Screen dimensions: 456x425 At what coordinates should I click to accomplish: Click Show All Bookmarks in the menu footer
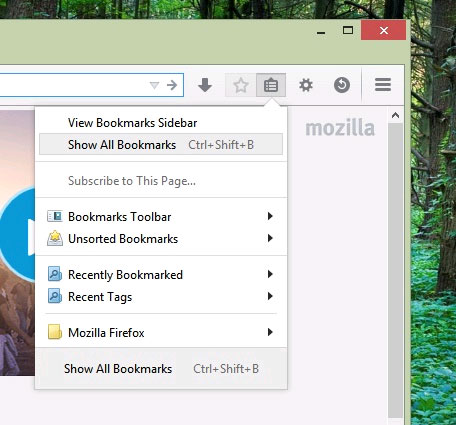[161, 369]
